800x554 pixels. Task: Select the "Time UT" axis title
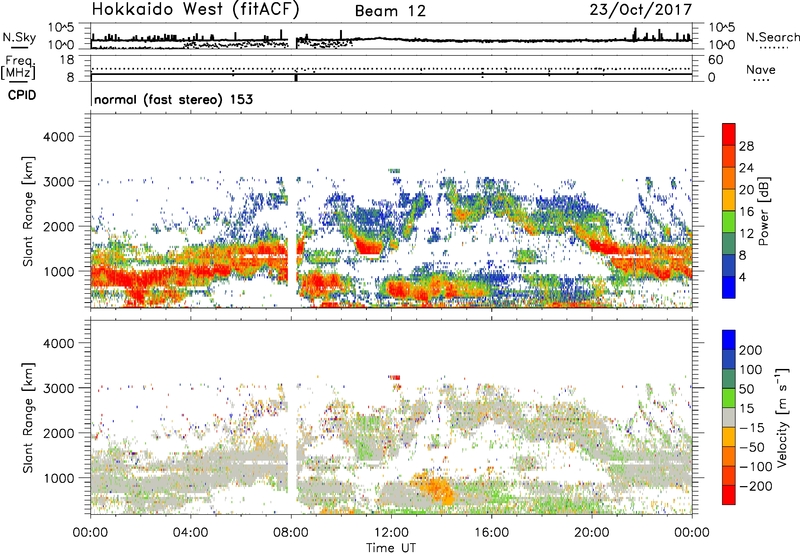(391, 548)
